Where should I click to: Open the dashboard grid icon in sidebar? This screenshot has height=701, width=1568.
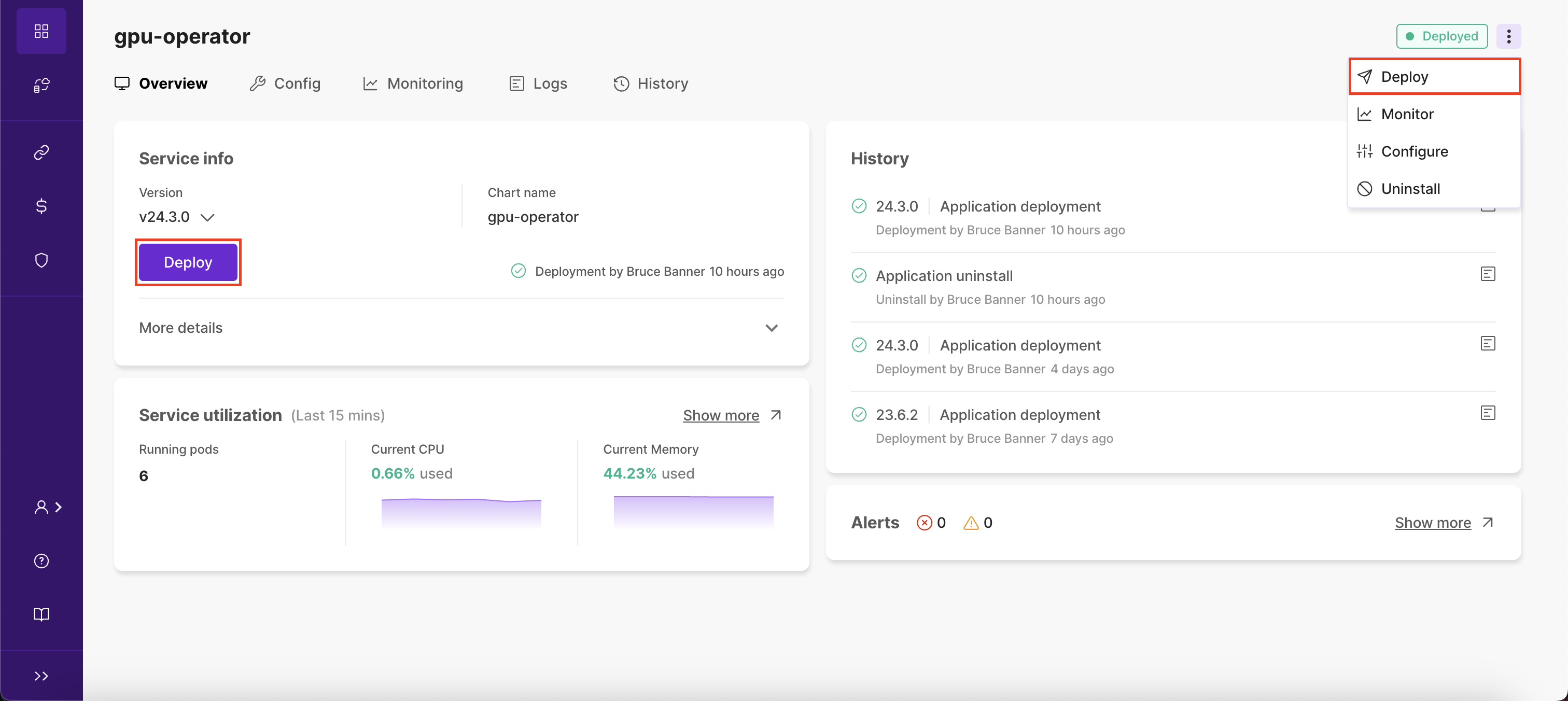click(41, 31)
